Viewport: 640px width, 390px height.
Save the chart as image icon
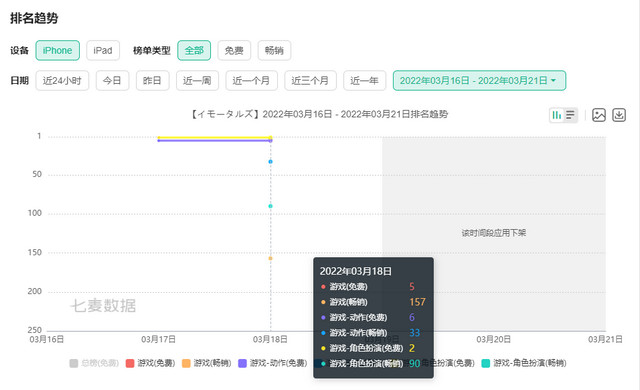click(x=599, y=115)
